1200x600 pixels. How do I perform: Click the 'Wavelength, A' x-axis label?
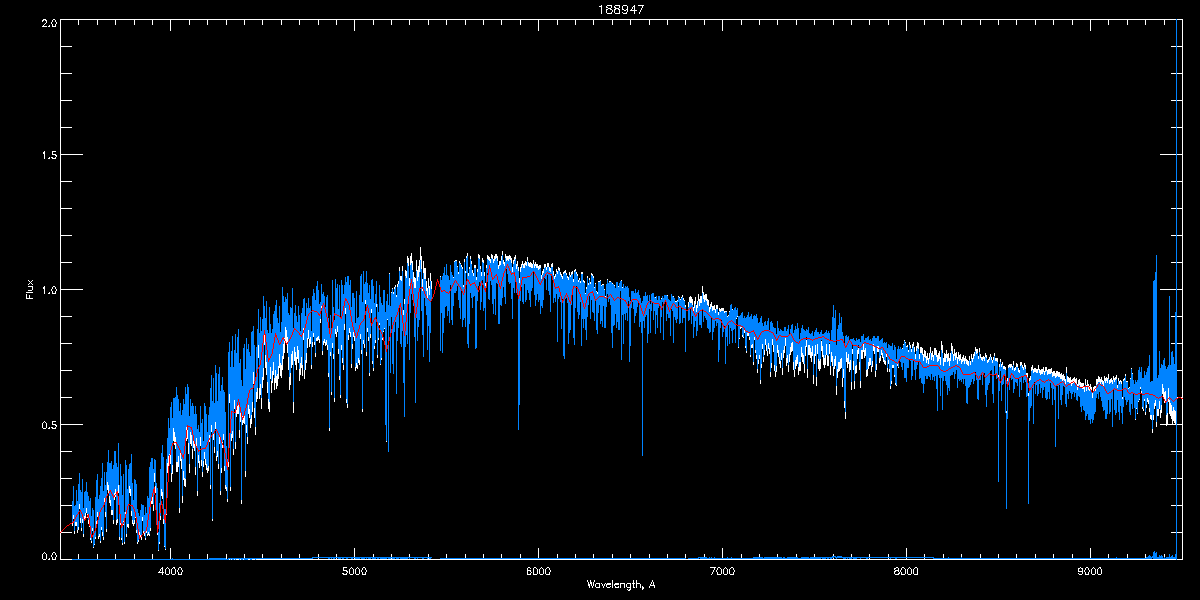point(620,584)
